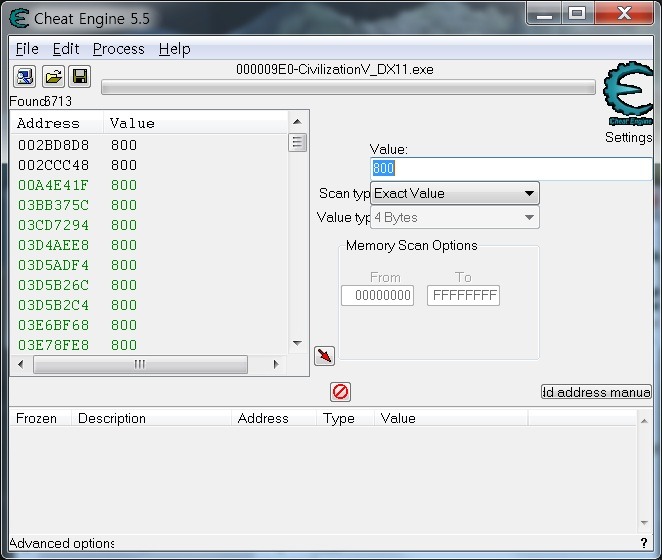Select address row 03D4AEE8

click(149, 245)
